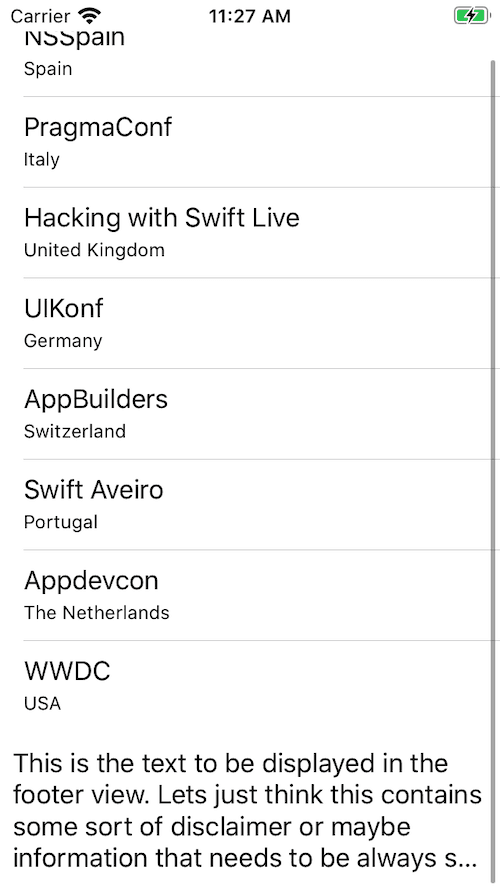Tap the Germany subtitle under UIKonf
This screenshot has height=888, width=500.
point(63,341)
